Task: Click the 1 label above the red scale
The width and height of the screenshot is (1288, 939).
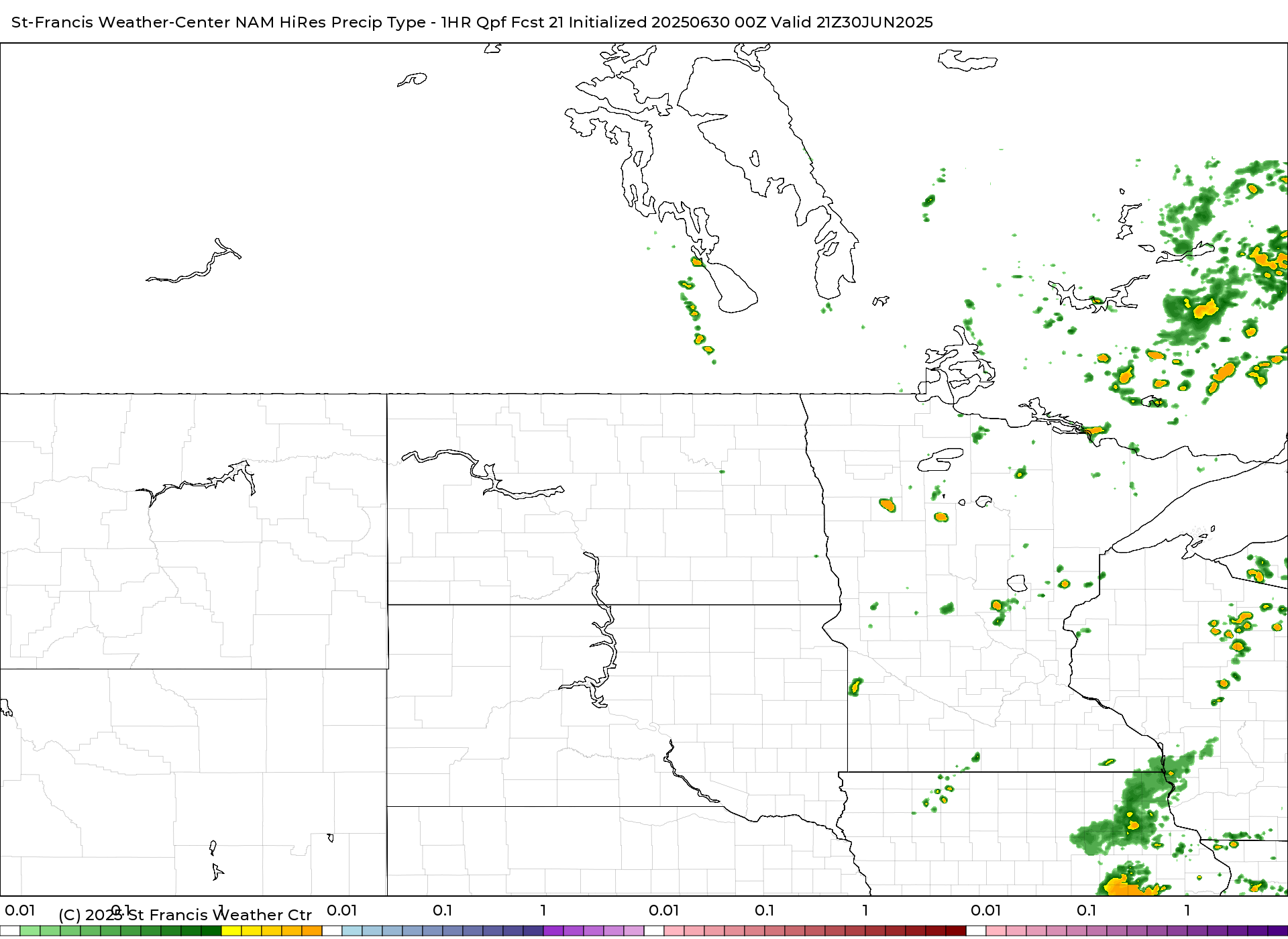Action: coord(865,910)
